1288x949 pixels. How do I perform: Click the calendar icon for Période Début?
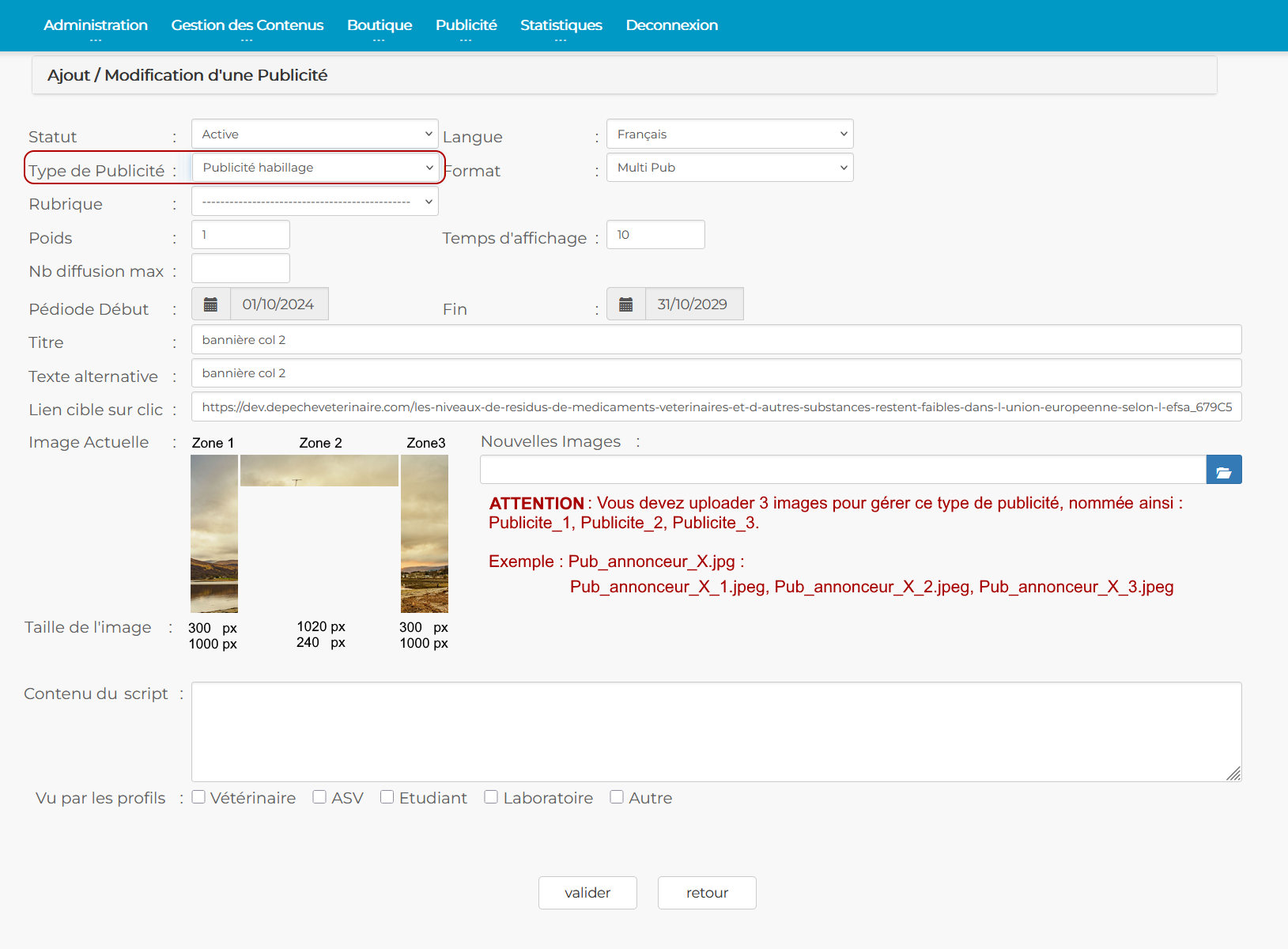tap(211, 304)
